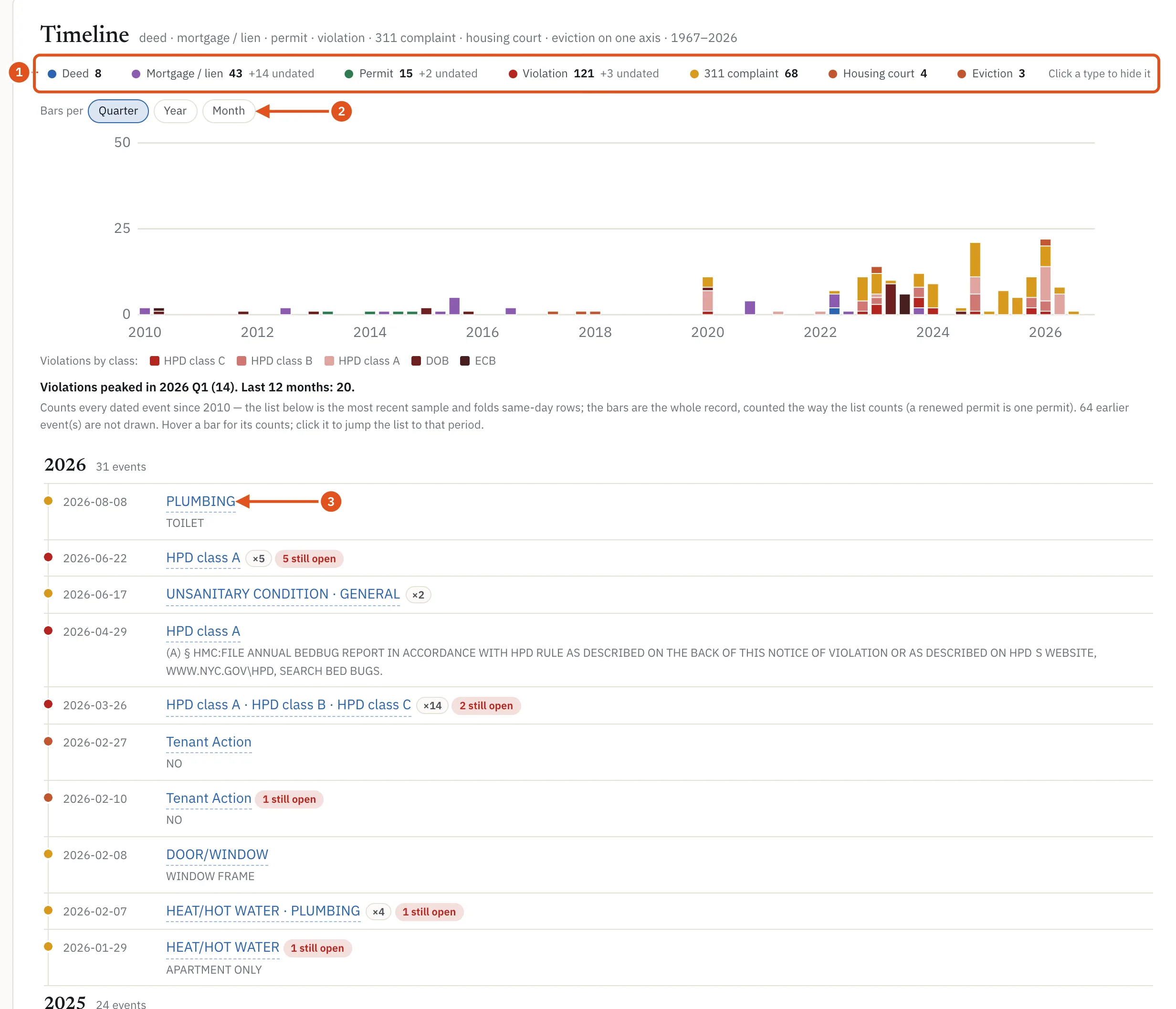Click the ×14 count badge

coord(432,706)
